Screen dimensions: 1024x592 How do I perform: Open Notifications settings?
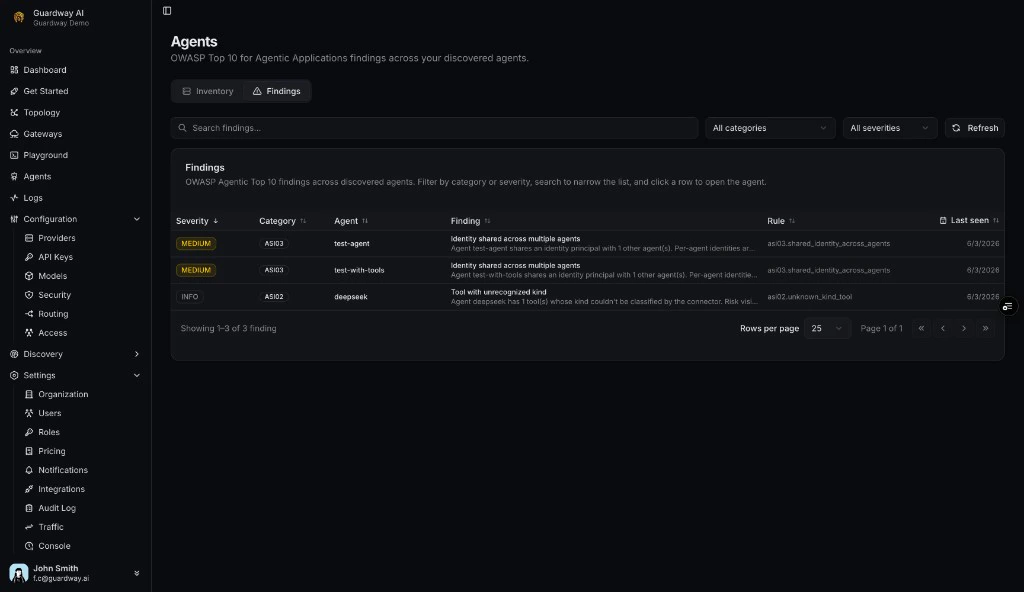tap(57, 470)
